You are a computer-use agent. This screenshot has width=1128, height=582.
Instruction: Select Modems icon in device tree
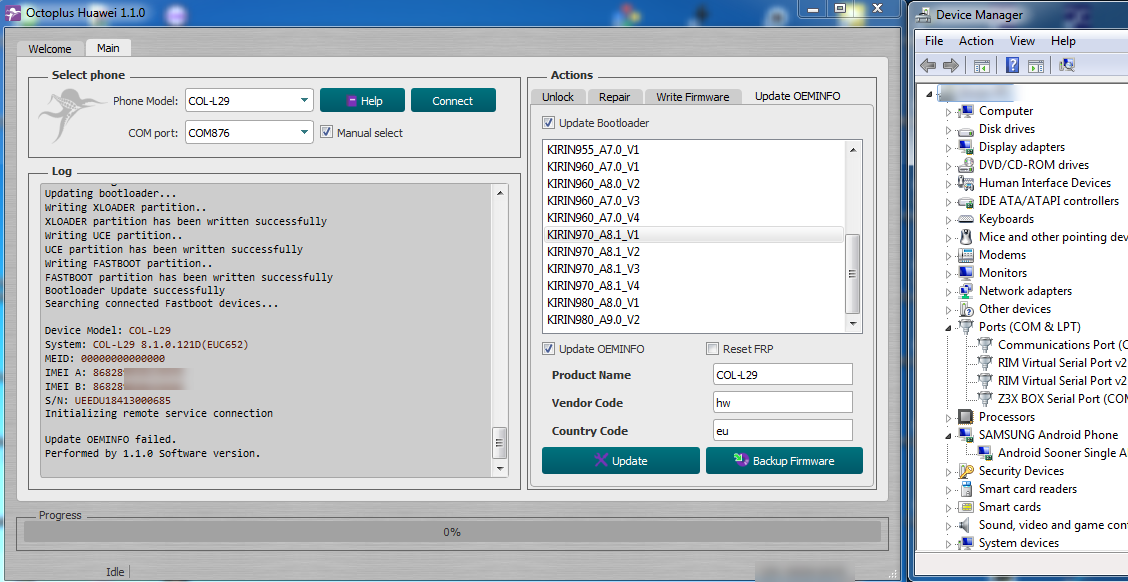tap(966, 255)
